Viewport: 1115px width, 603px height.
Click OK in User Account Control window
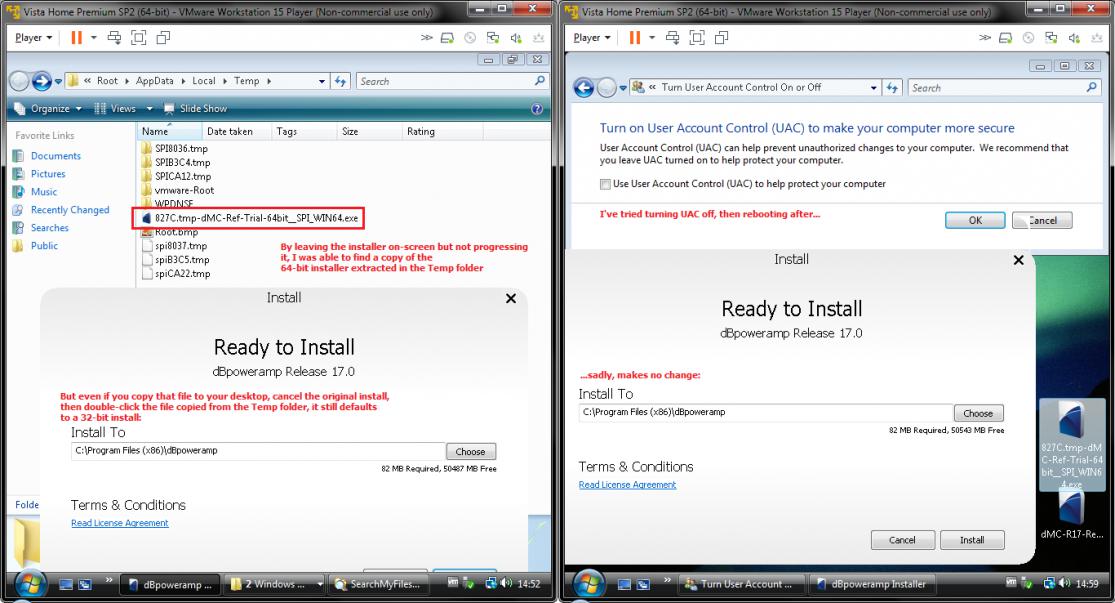[975, 220]
